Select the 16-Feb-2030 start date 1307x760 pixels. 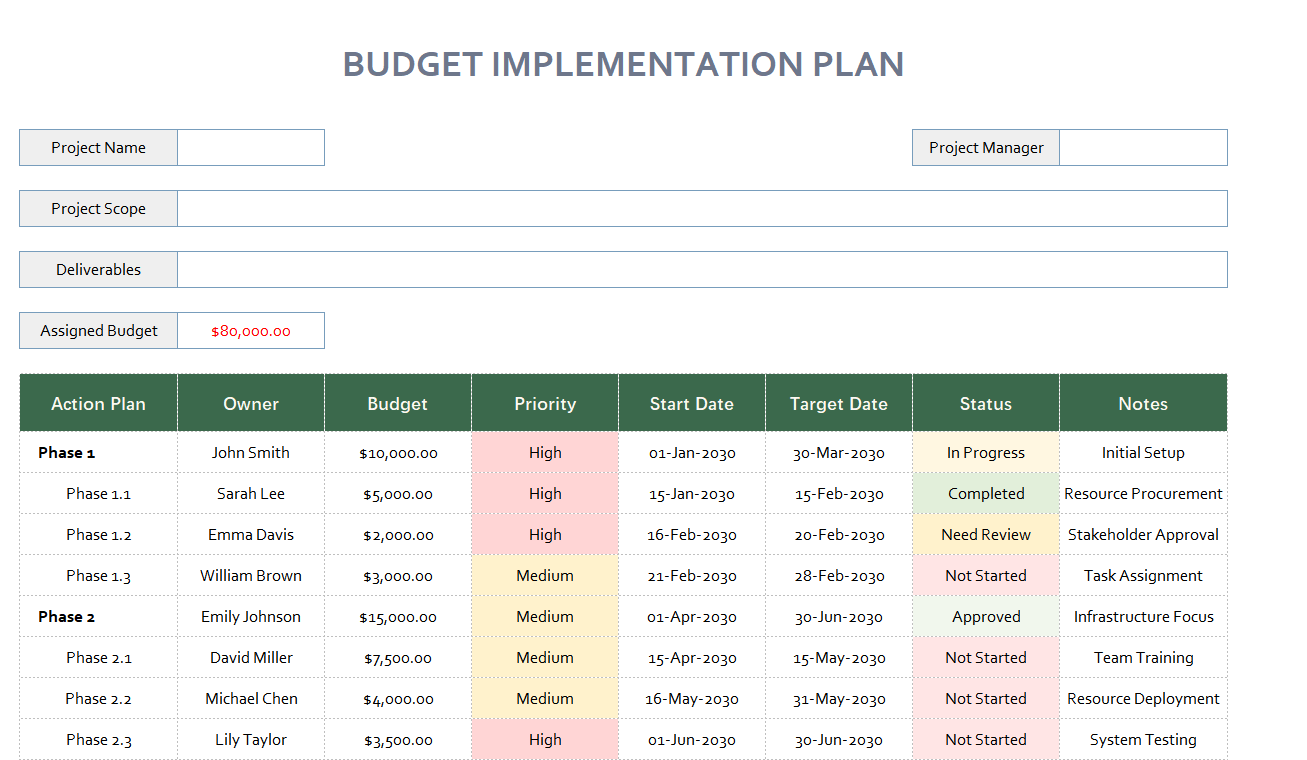[692, 534]
